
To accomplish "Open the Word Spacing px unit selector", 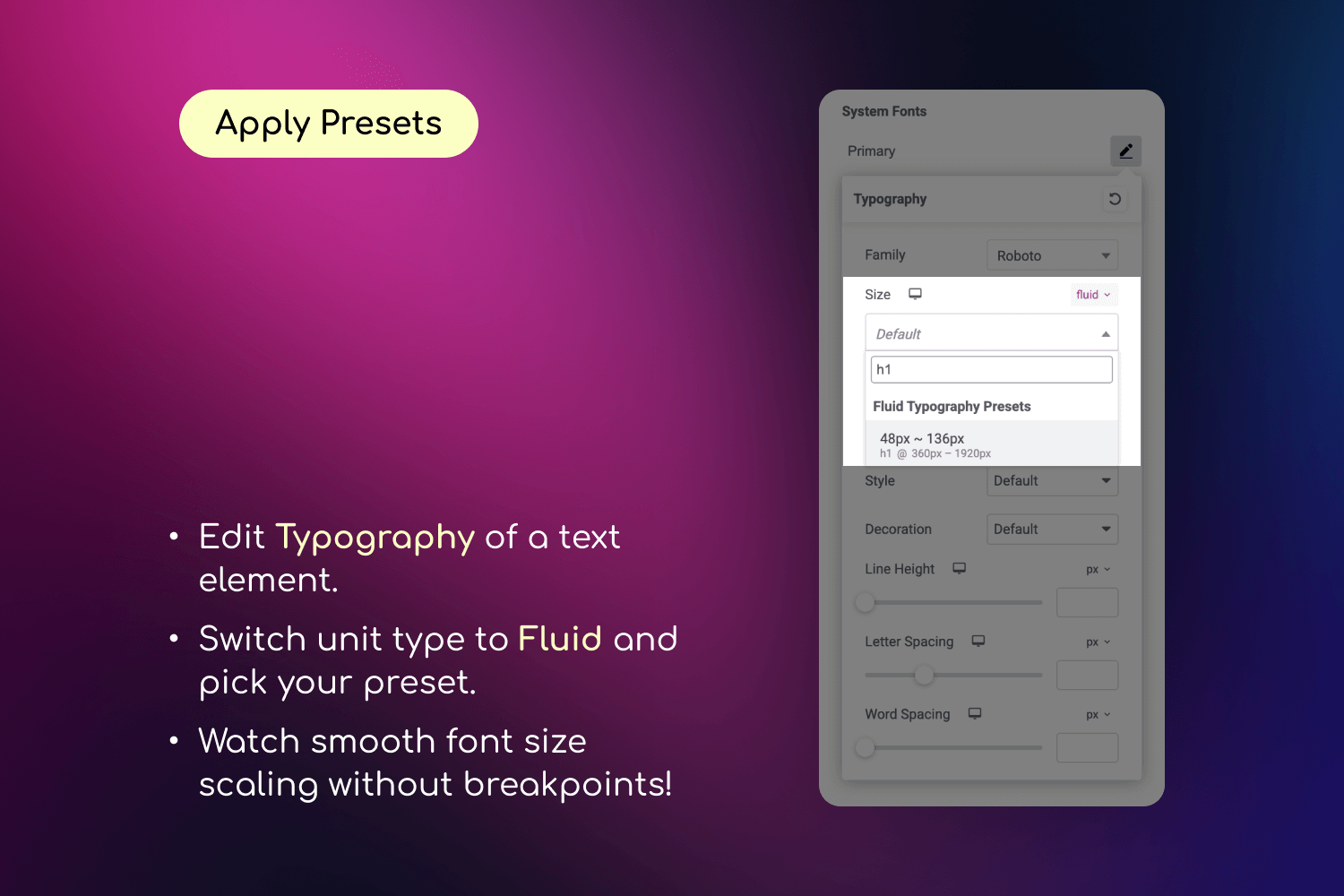I will click(x=1098, y=714).
